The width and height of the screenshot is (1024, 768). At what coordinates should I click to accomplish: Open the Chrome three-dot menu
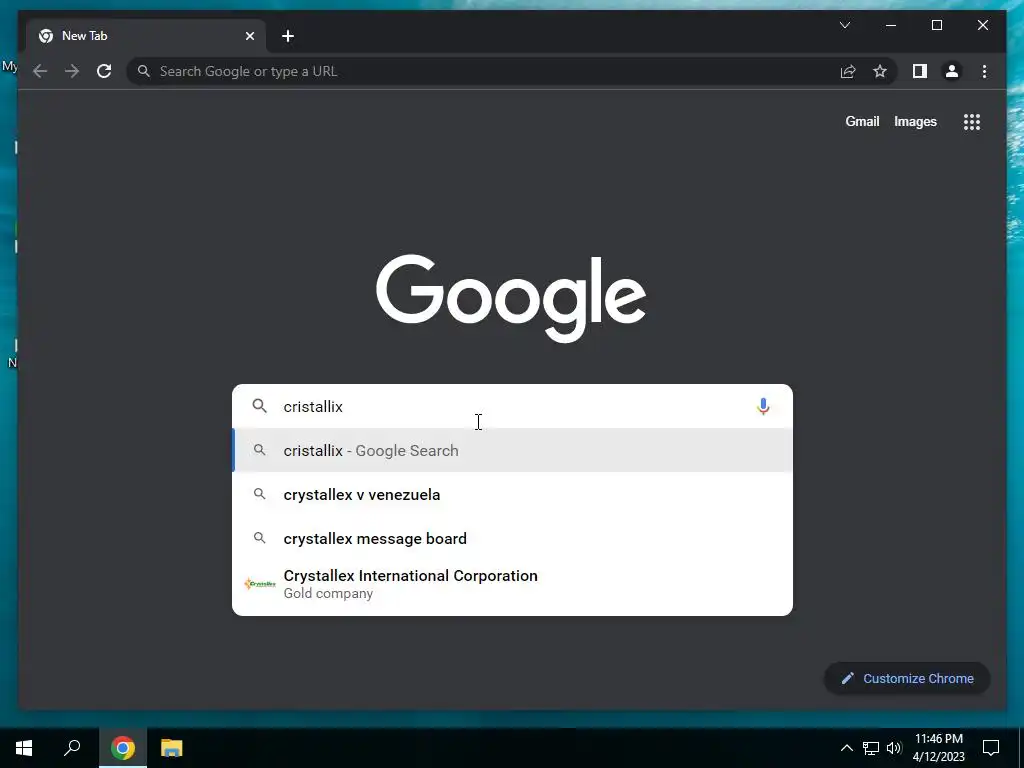click(984, 71)
